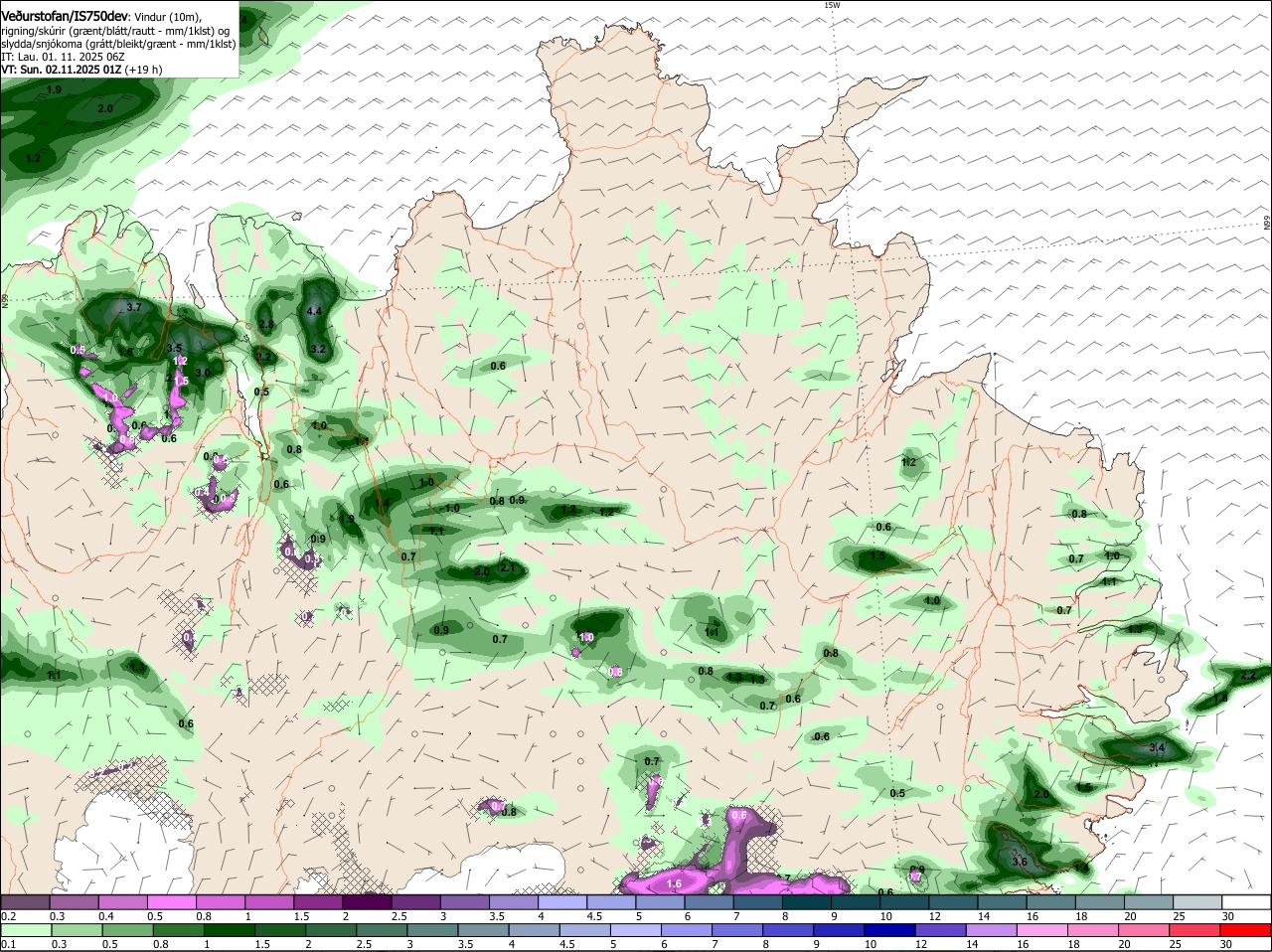Select the slydda/snjókoma legend description line

click(118, 44)
